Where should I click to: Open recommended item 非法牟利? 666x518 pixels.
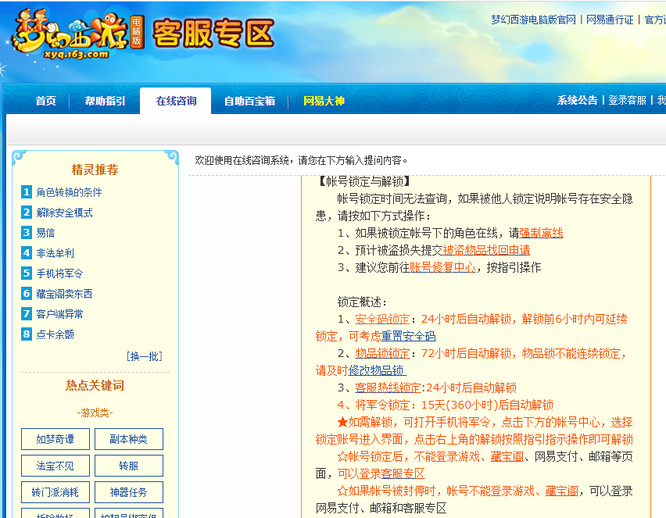point(55,253)
